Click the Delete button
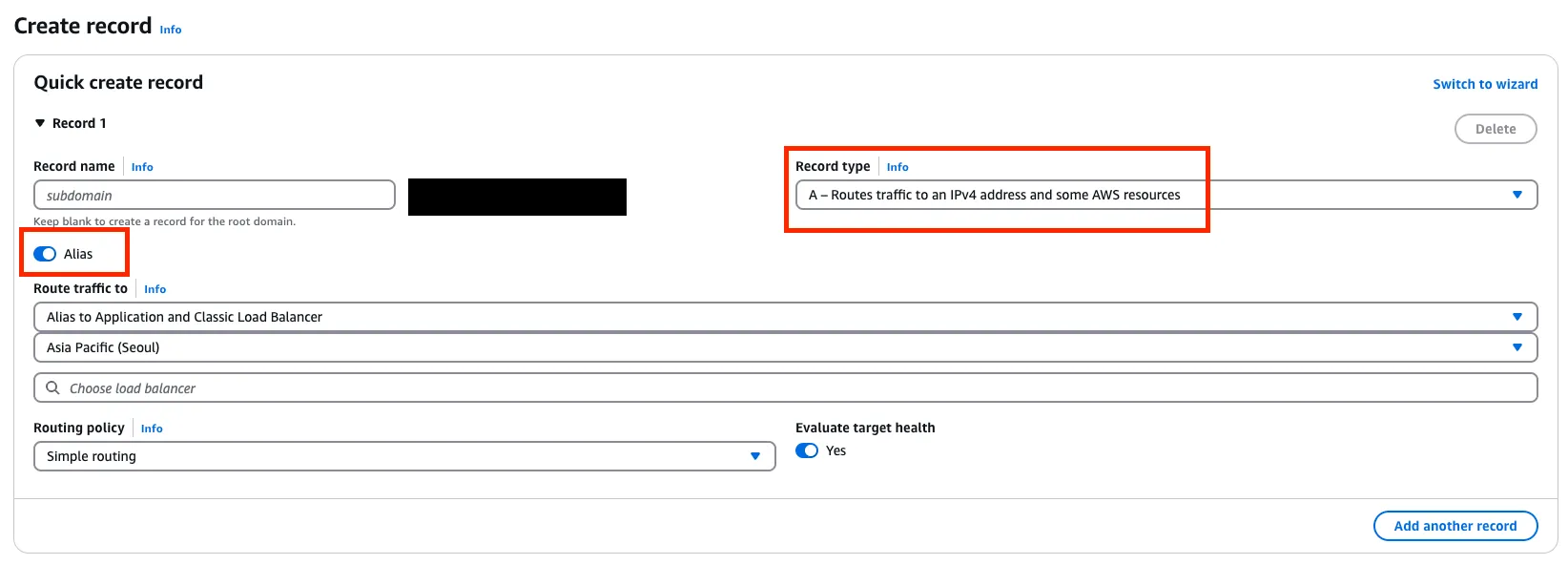This screenshot has height=565, width=1568. 1496,129
